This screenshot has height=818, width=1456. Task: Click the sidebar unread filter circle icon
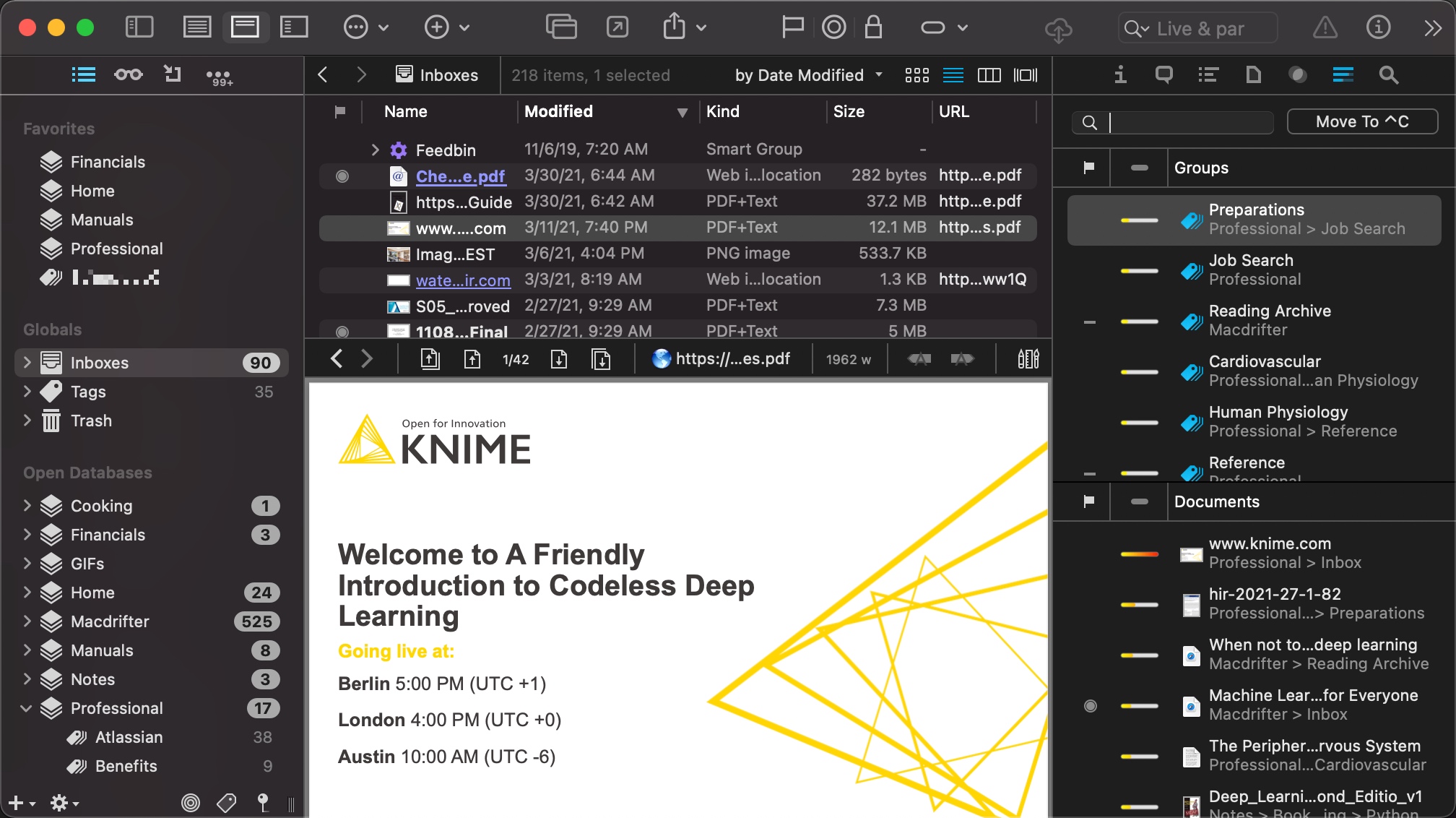tap(190, 803)
